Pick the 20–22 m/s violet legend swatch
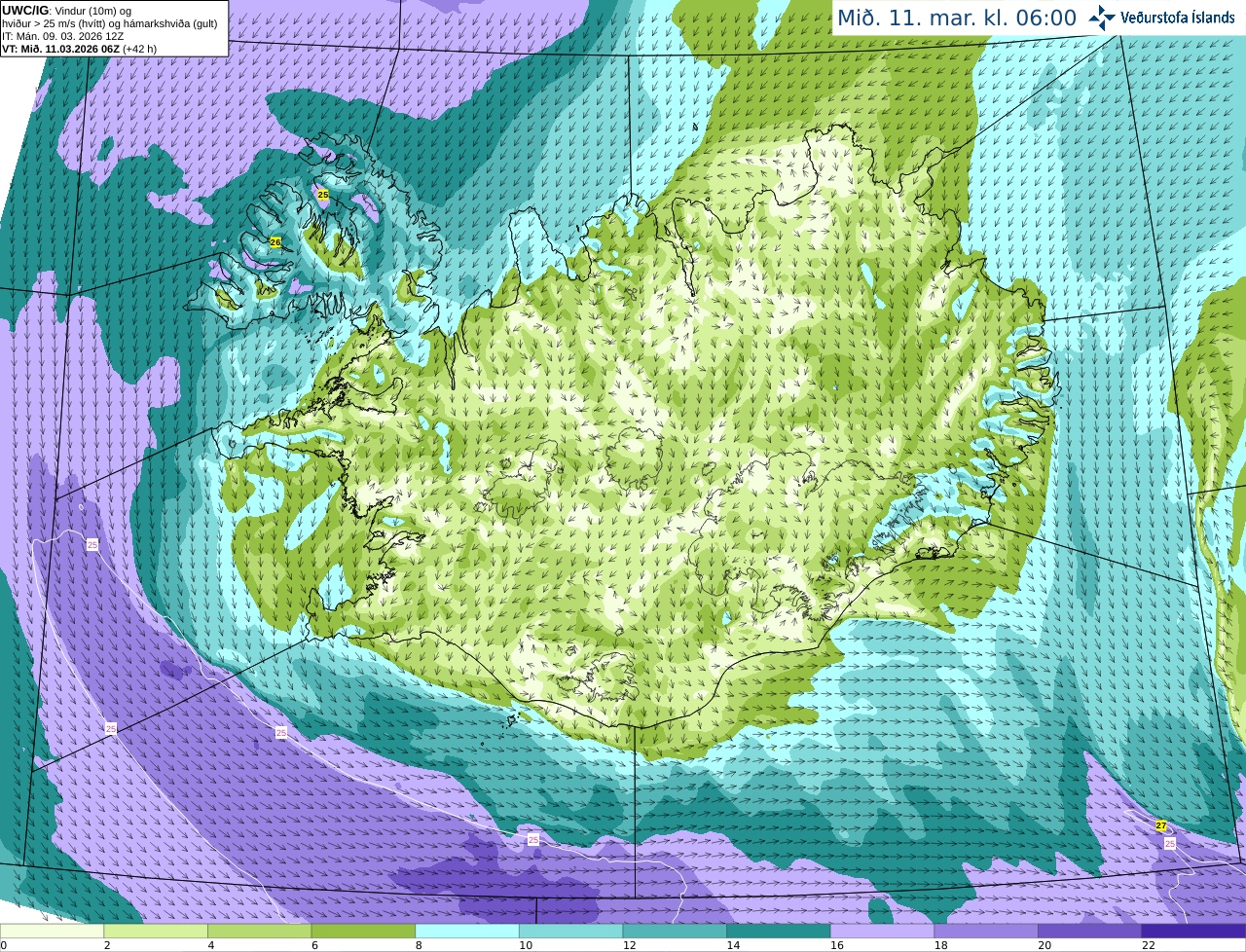This screenshot has width=1246, height=952. pos(1090,932)
